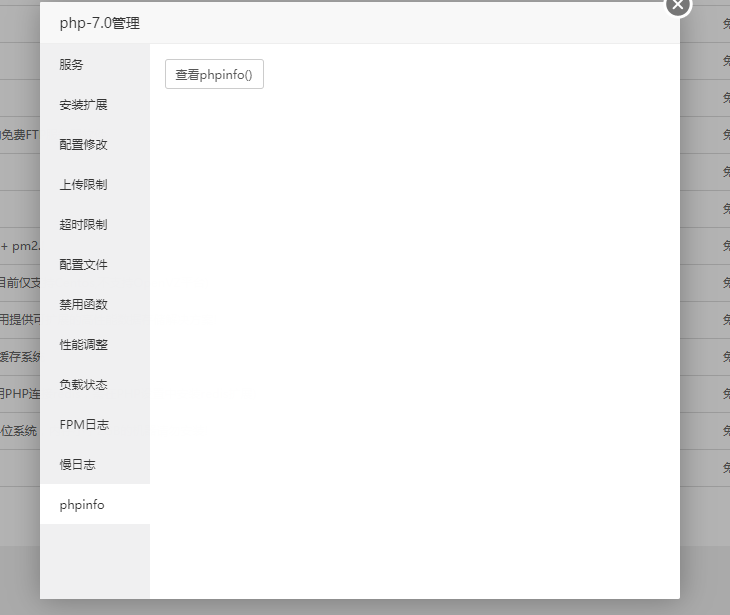Switch to 安装扩展 tab

click(95, 105)
